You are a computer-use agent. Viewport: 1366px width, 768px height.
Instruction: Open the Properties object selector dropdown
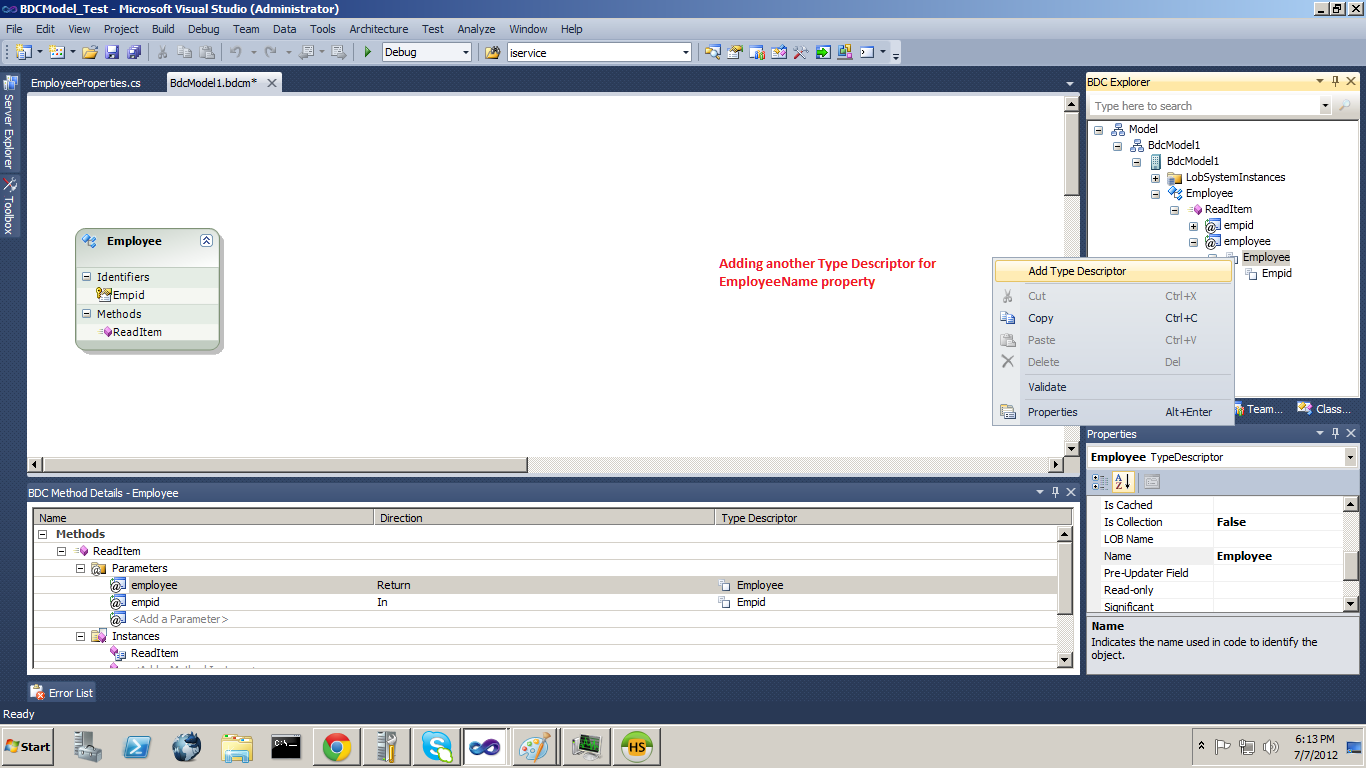[x=1350, y=457]
